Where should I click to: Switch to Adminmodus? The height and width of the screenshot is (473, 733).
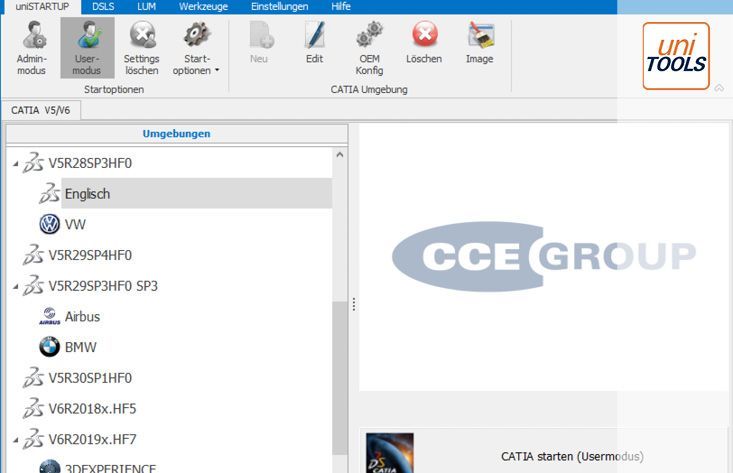[32, 48]
